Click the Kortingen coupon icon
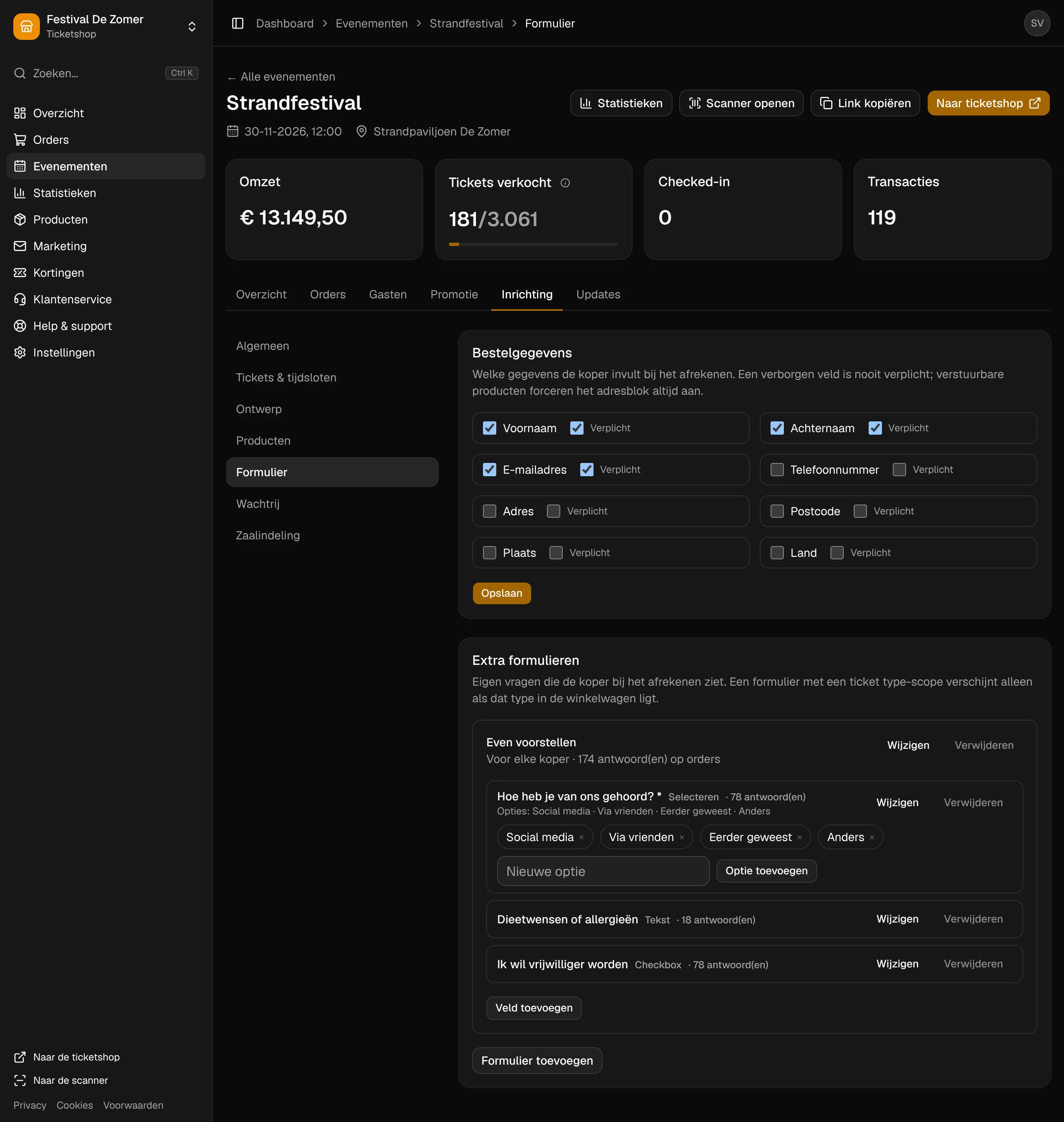The width and height of the screenshot is (1064, 1122). [20, 273]
